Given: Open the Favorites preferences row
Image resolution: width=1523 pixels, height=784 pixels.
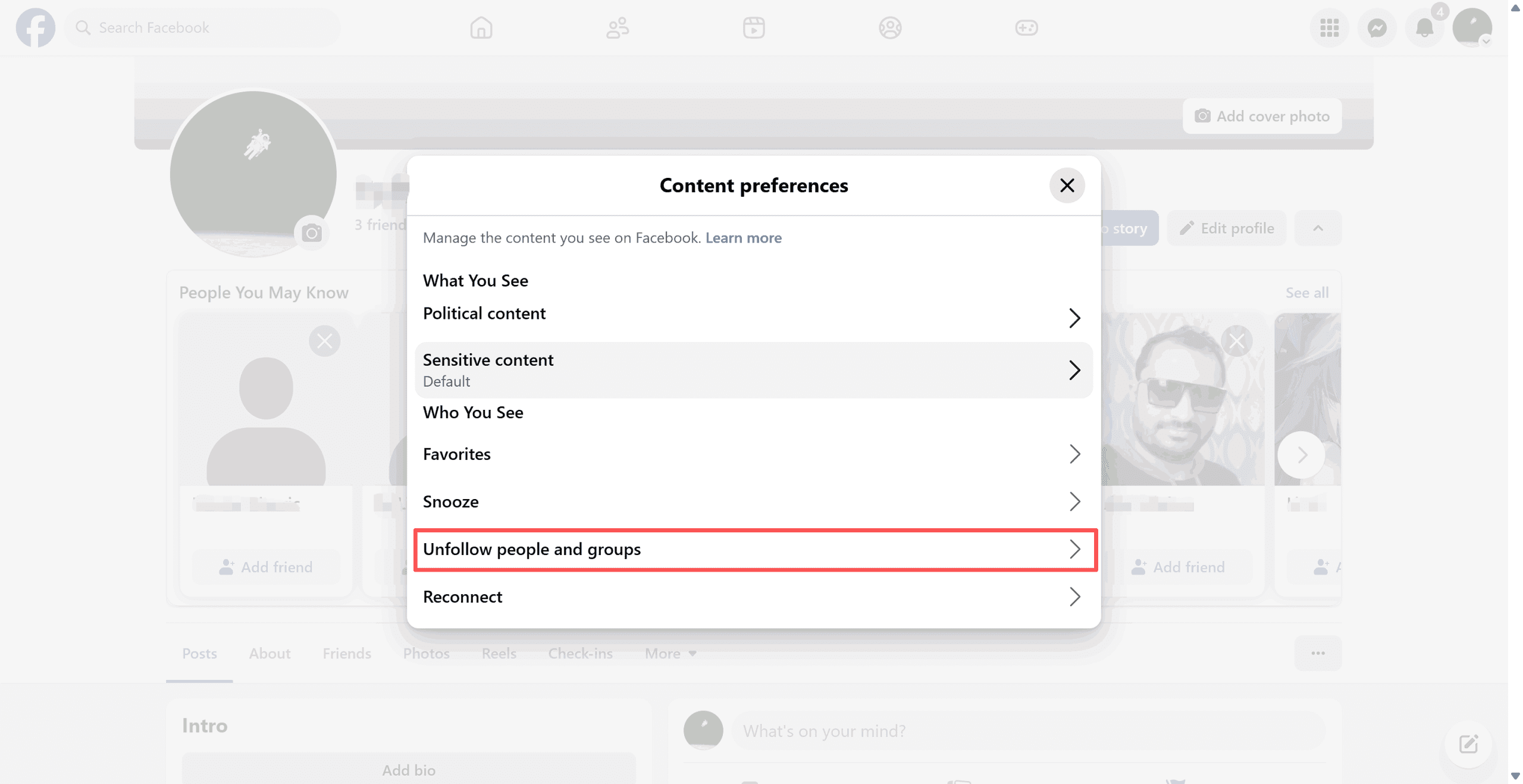Looking at the screenshot, I should pos(753,454).
